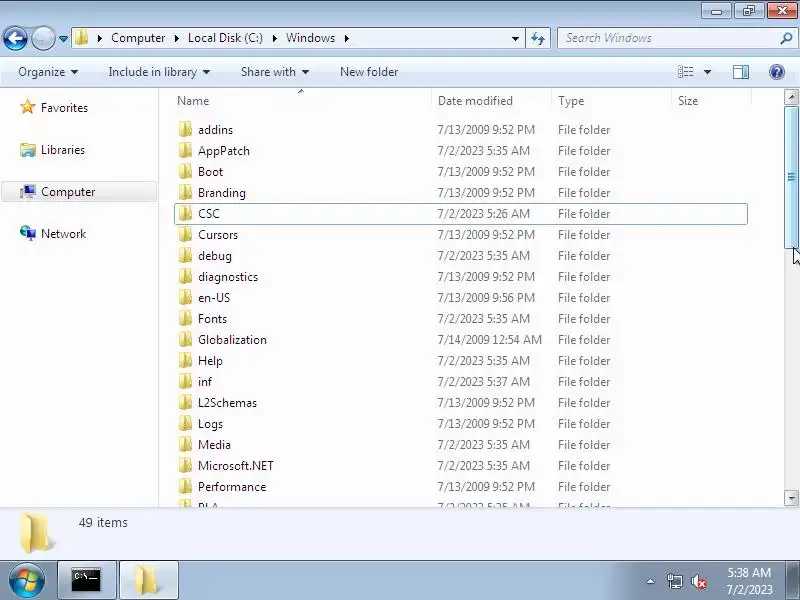Open Help via the question mark icon
This screenshot has width=800, height=600.
(x=777, y=72)
